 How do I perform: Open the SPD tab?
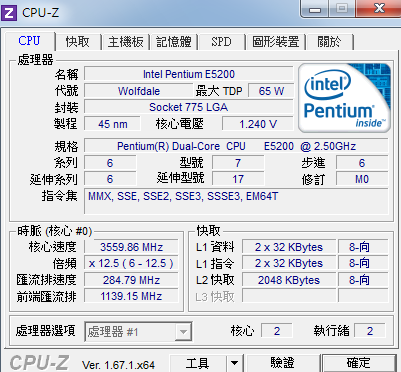click(221, 42)
